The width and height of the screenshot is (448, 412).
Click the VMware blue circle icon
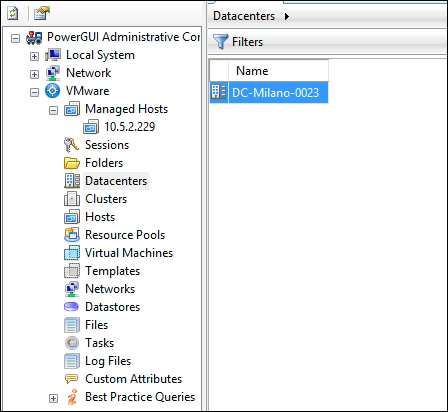point(53,91)
